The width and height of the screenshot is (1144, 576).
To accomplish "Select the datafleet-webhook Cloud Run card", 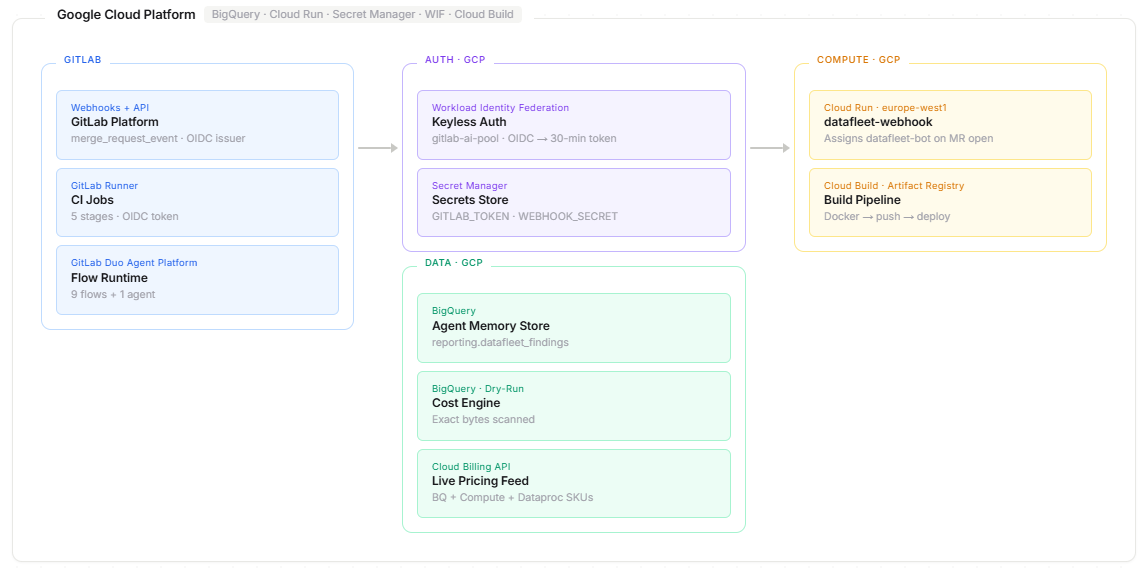I will [x=950, y=124].
